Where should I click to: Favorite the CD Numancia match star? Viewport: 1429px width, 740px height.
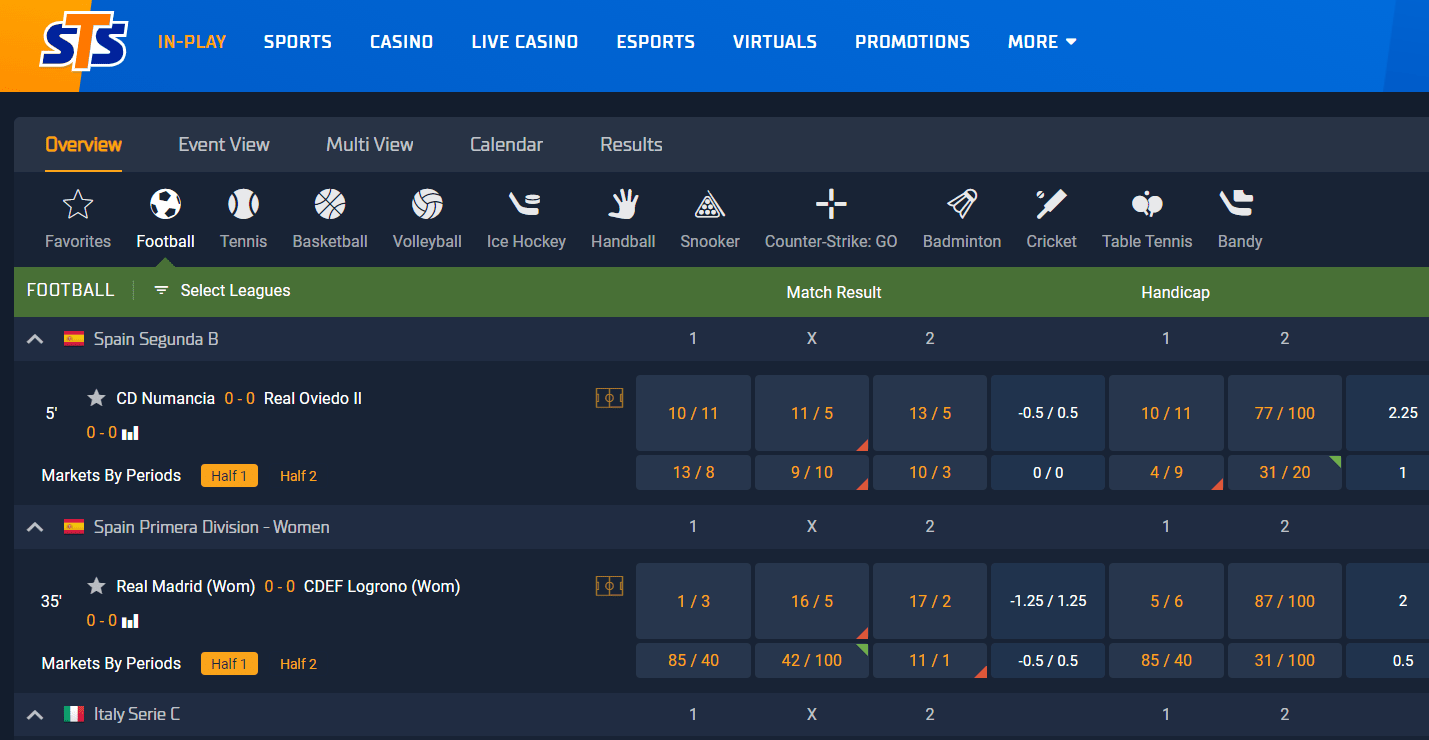tap(96, 398)
